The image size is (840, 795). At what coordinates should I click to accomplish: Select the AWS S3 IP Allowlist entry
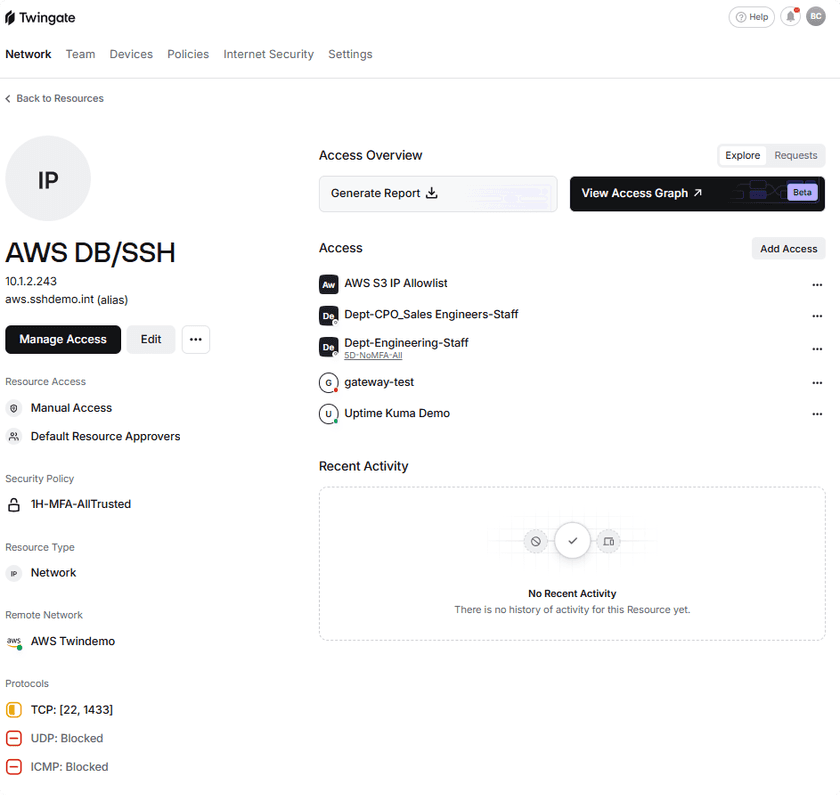pyautogui.click(x=396, y=283)
